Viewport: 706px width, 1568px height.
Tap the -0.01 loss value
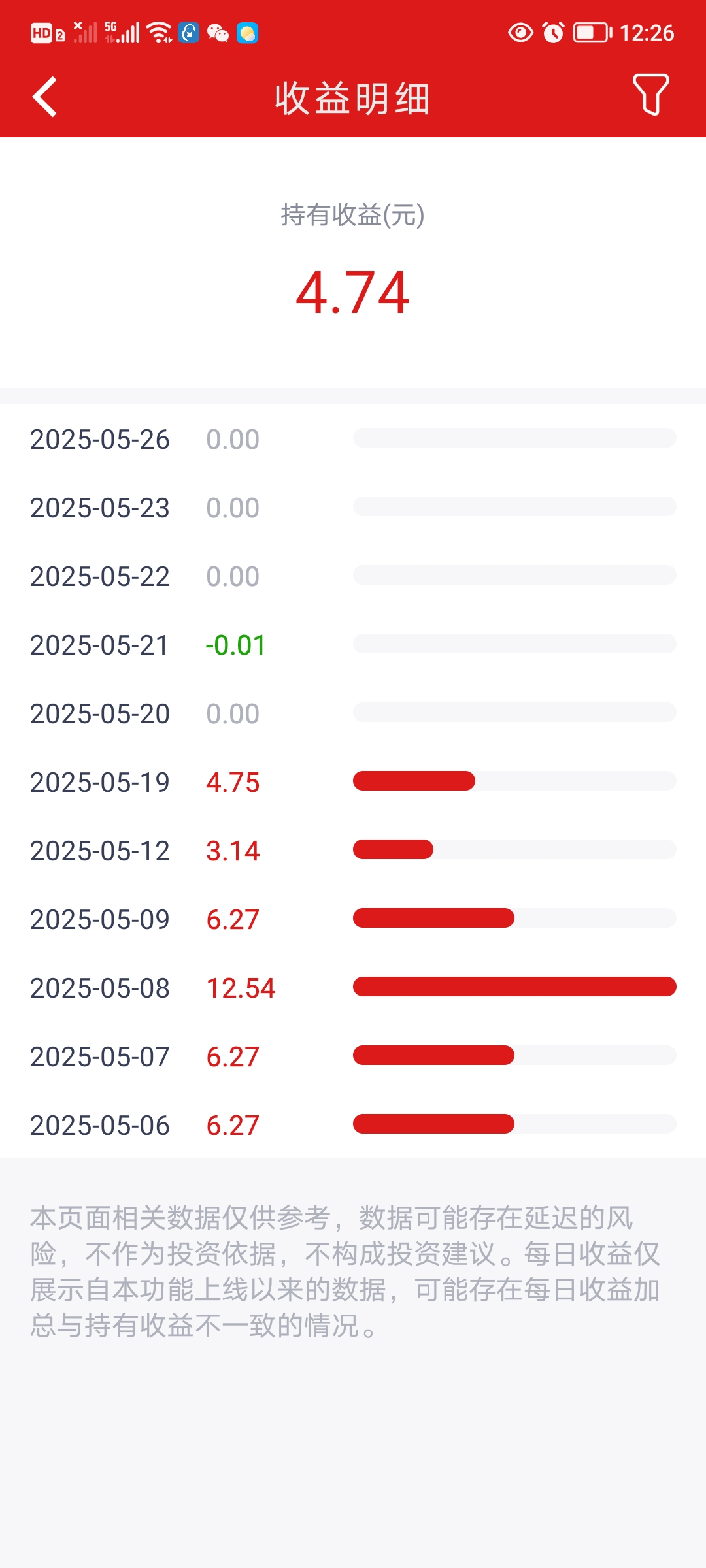click(x=235, y=645)
